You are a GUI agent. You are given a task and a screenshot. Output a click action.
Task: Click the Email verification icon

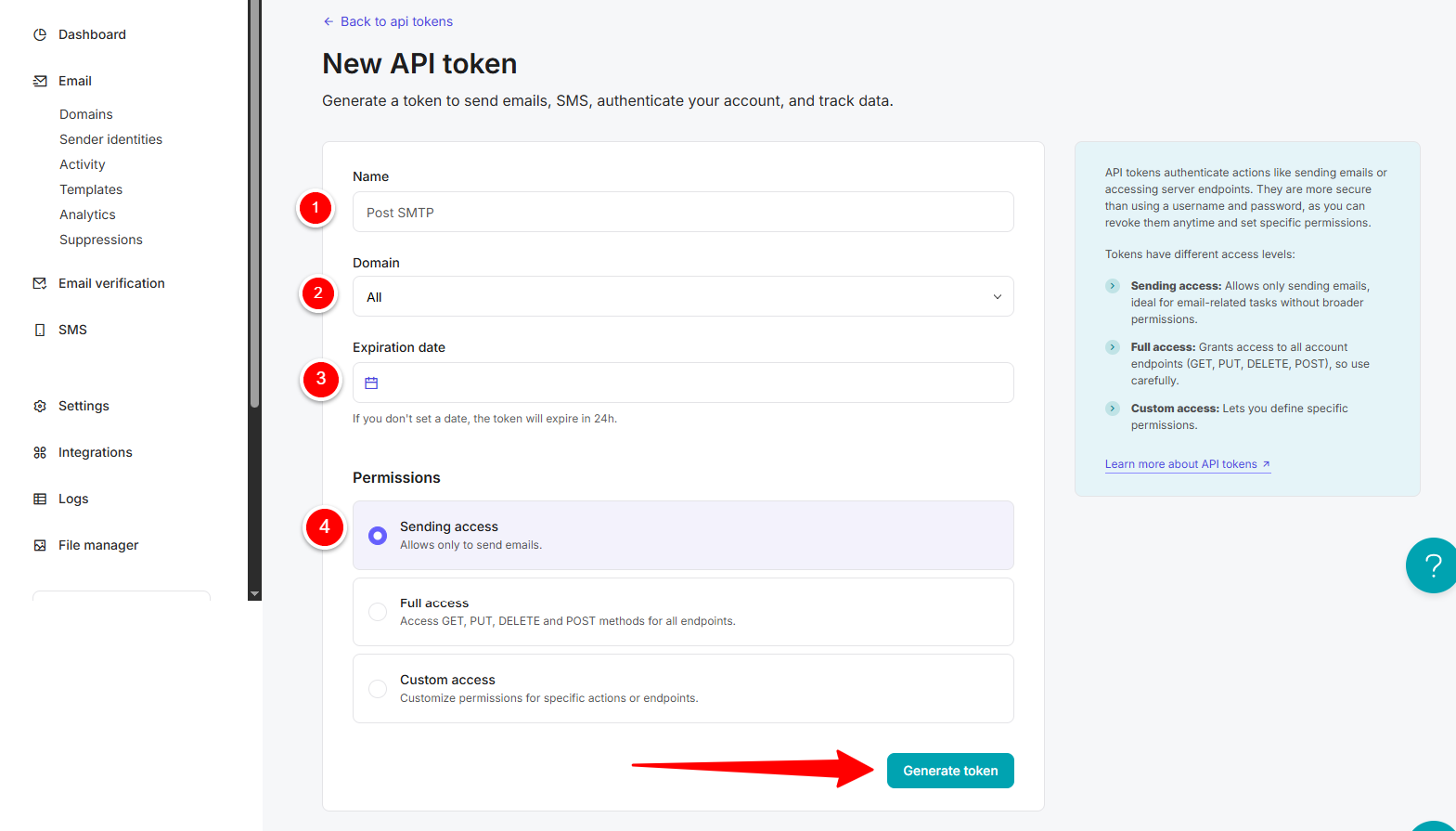coord(40,283)
